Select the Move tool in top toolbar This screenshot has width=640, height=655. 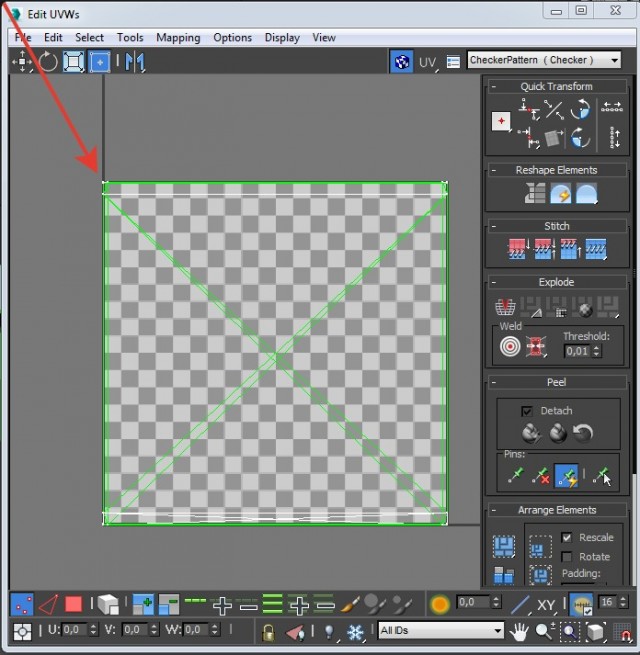[x=22, y=62]
